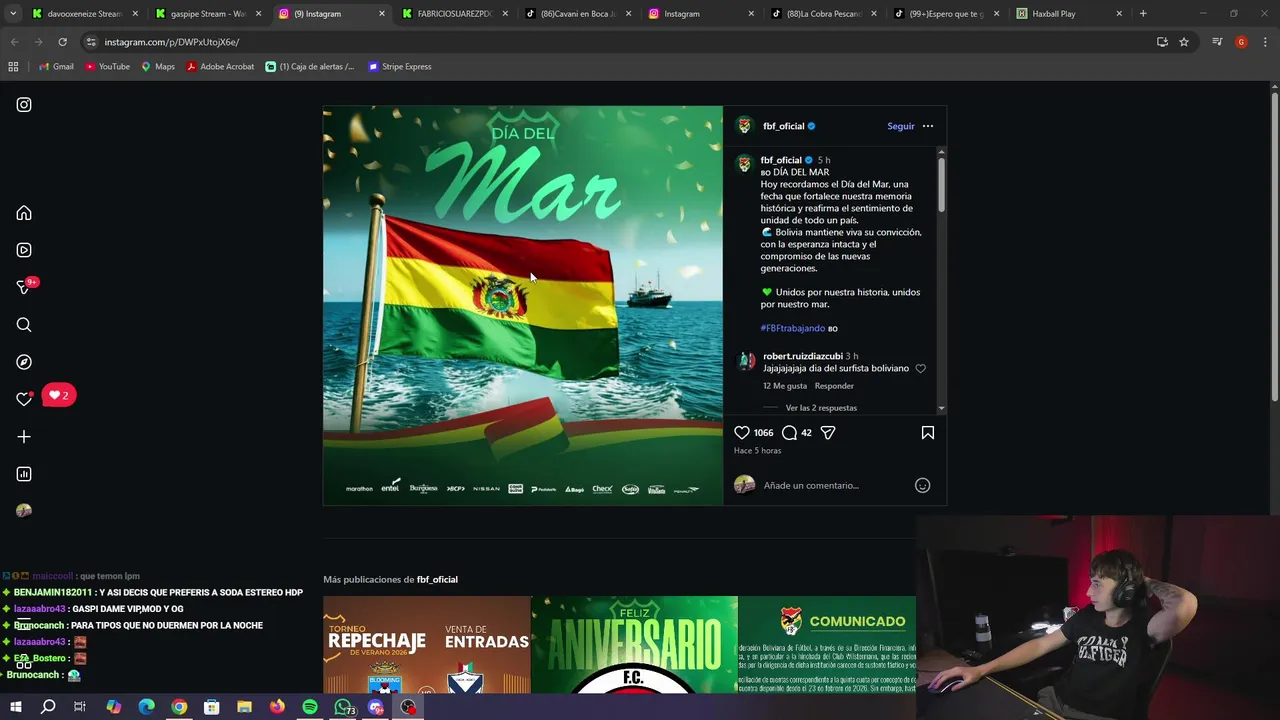Switch to the davooxeneize Stream tab
1280x720 pixels.
tap(85, 14)
